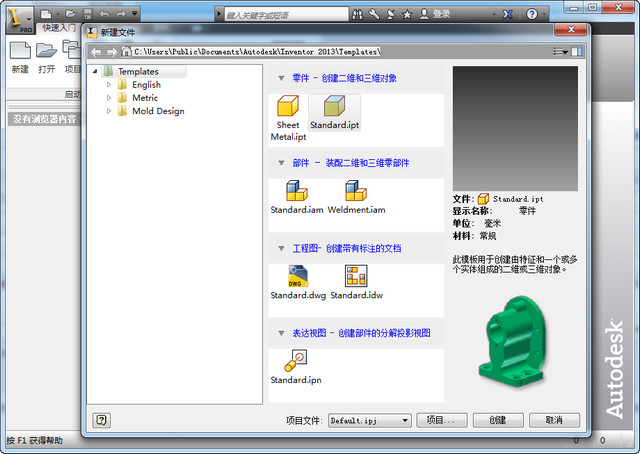Open dropdown arrow next to help icon
This screenshot has width=640, height=454.
(x=544, y=15)
